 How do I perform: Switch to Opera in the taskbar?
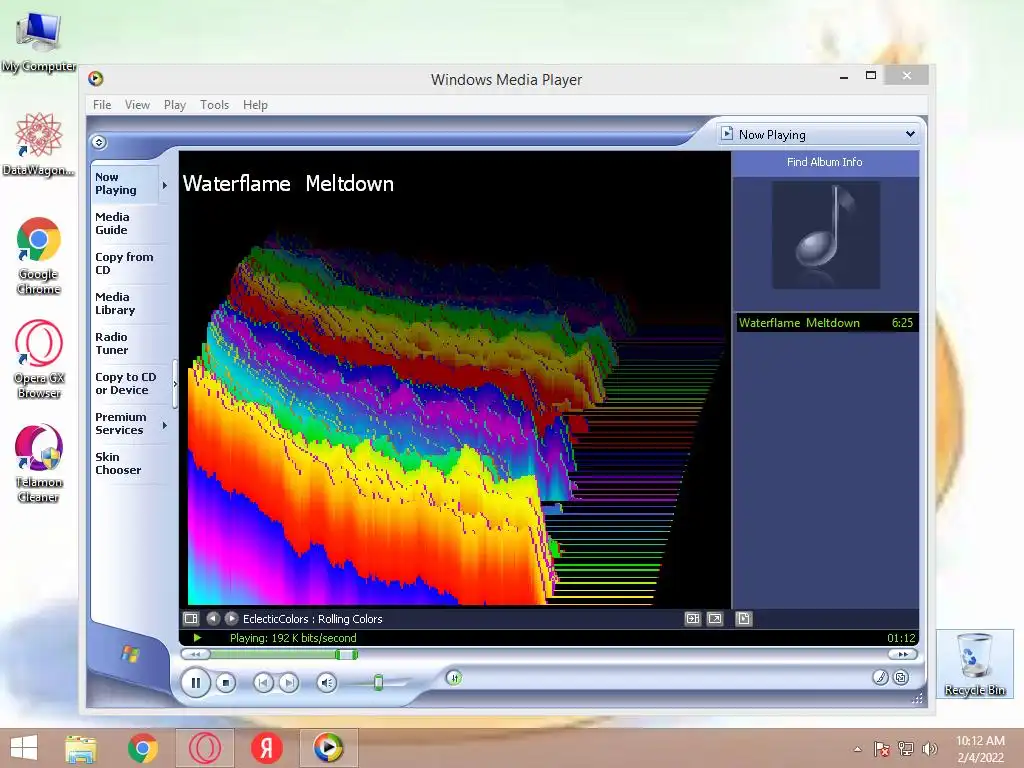[205, 748]
